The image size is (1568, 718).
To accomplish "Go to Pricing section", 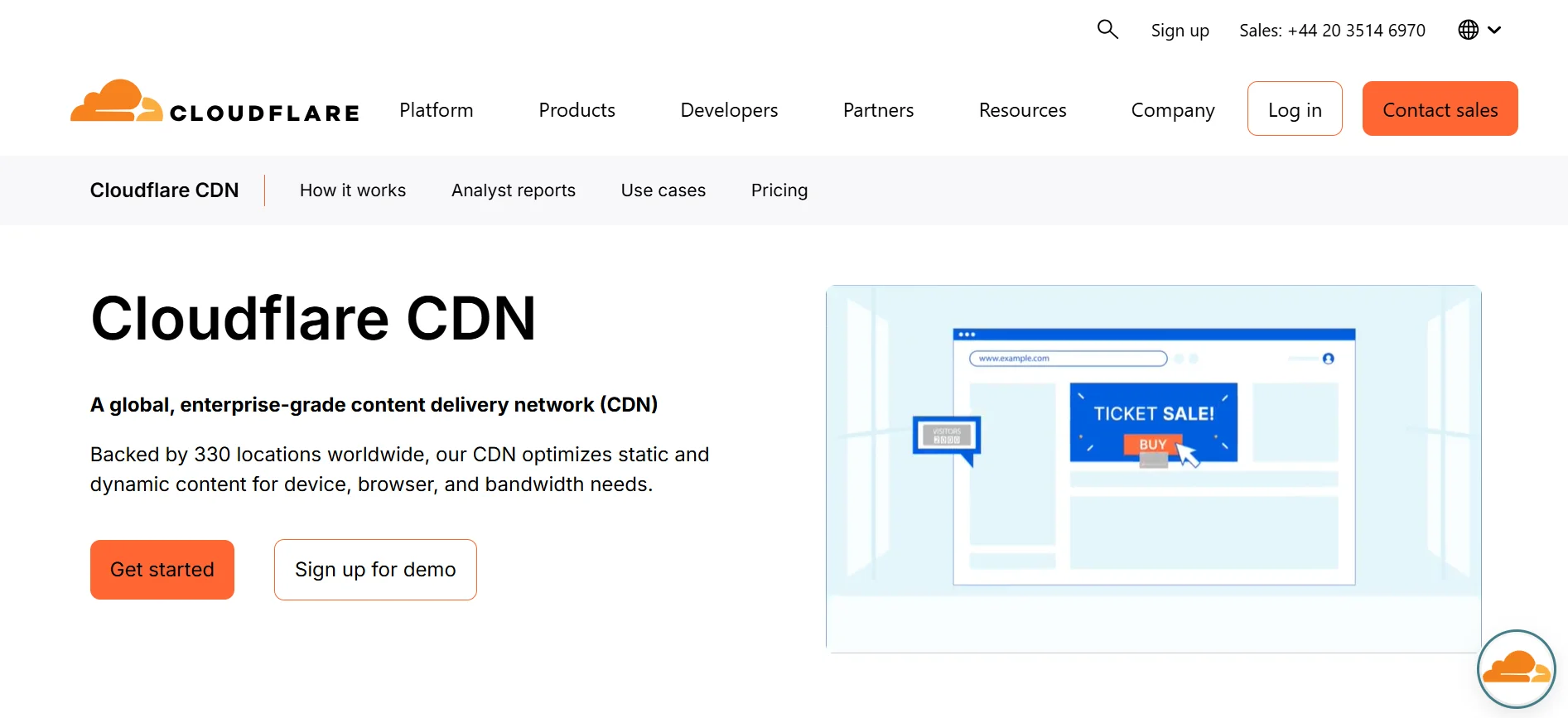I will pos(779,190).
